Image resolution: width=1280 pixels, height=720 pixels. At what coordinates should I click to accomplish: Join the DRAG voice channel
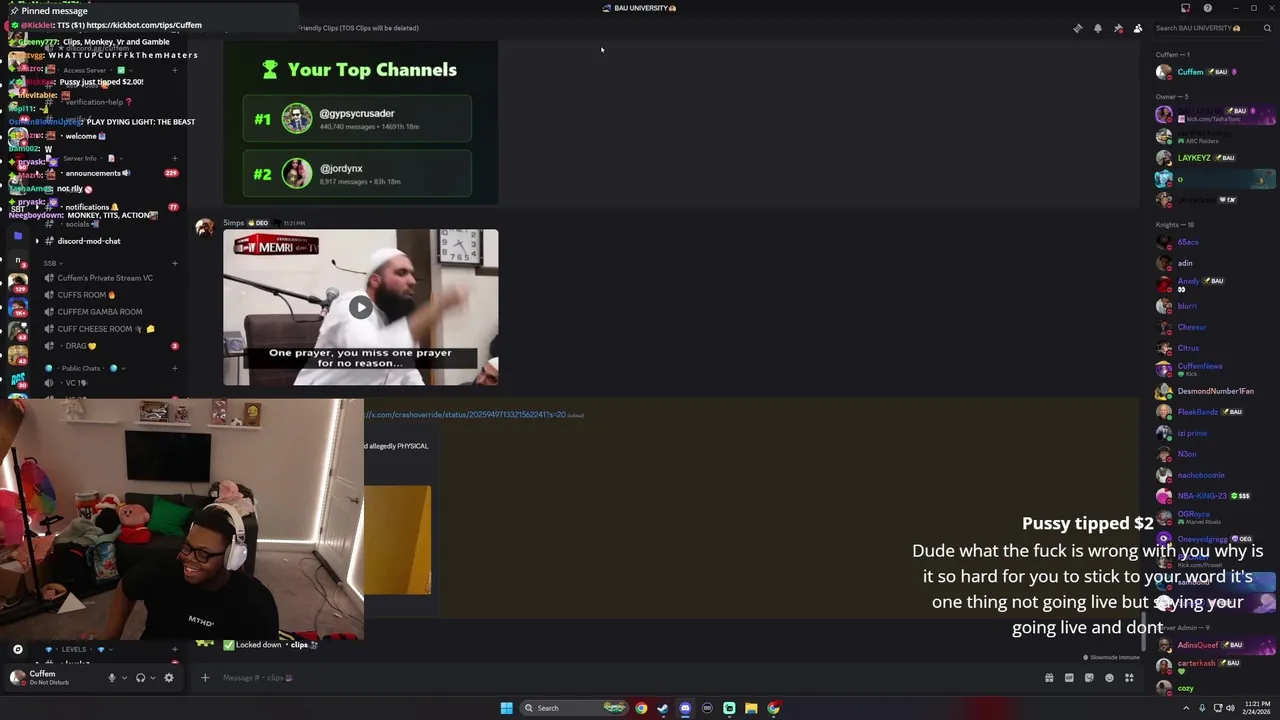(110, 346)
